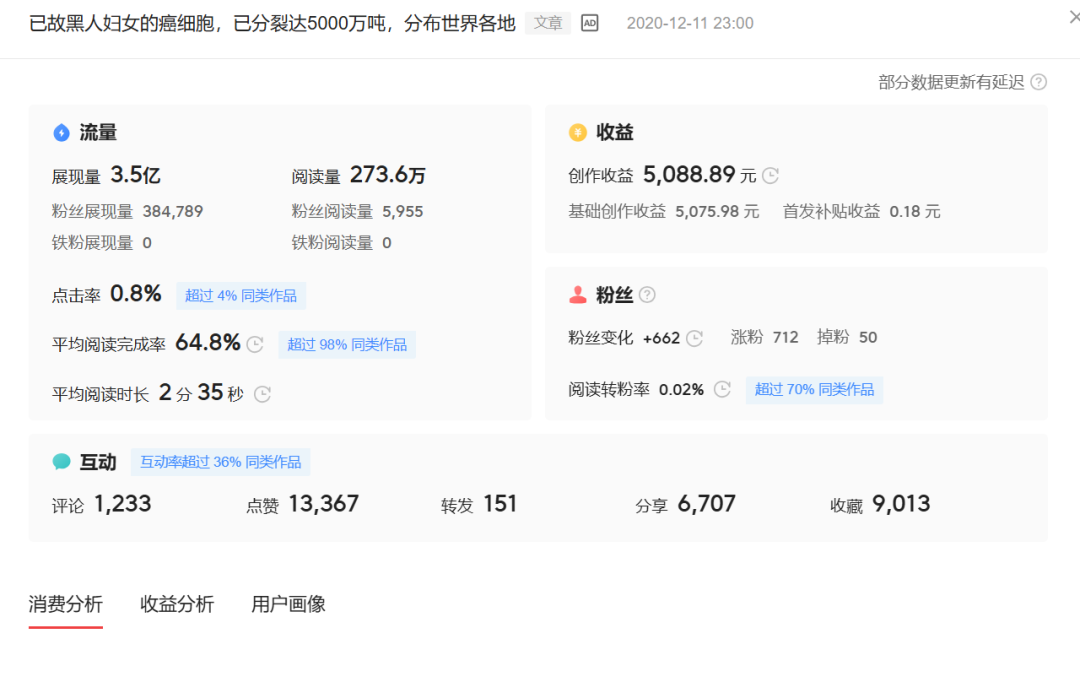Screen dimensions: 1080x693
Task: Switch to the 收益分析 tab
Action: click(177, 604)
